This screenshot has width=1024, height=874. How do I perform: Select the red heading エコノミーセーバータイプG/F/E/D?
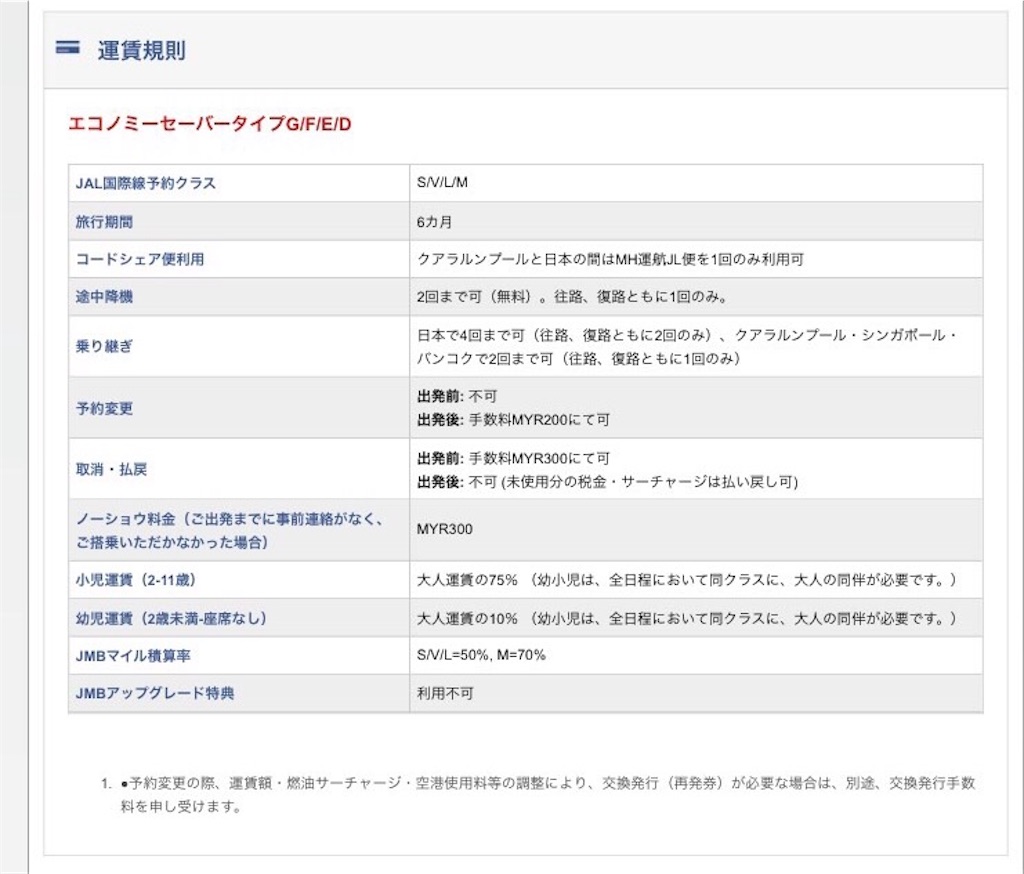210,123
